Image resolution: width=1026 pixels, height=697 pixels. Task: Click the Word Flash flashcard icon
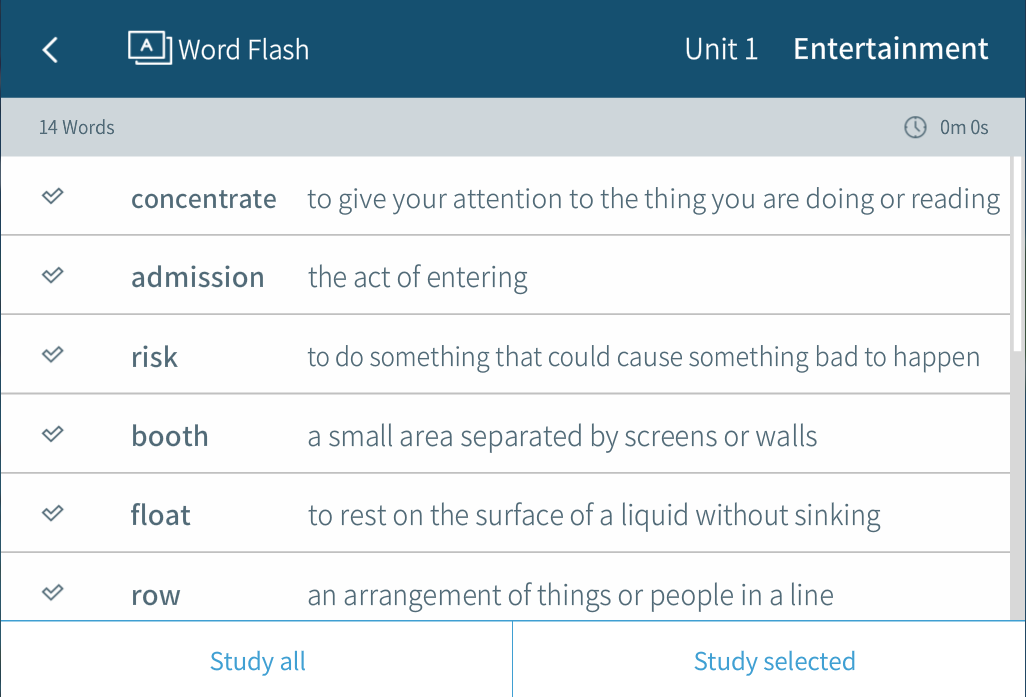pyautogui.click(x=150, y=48)
